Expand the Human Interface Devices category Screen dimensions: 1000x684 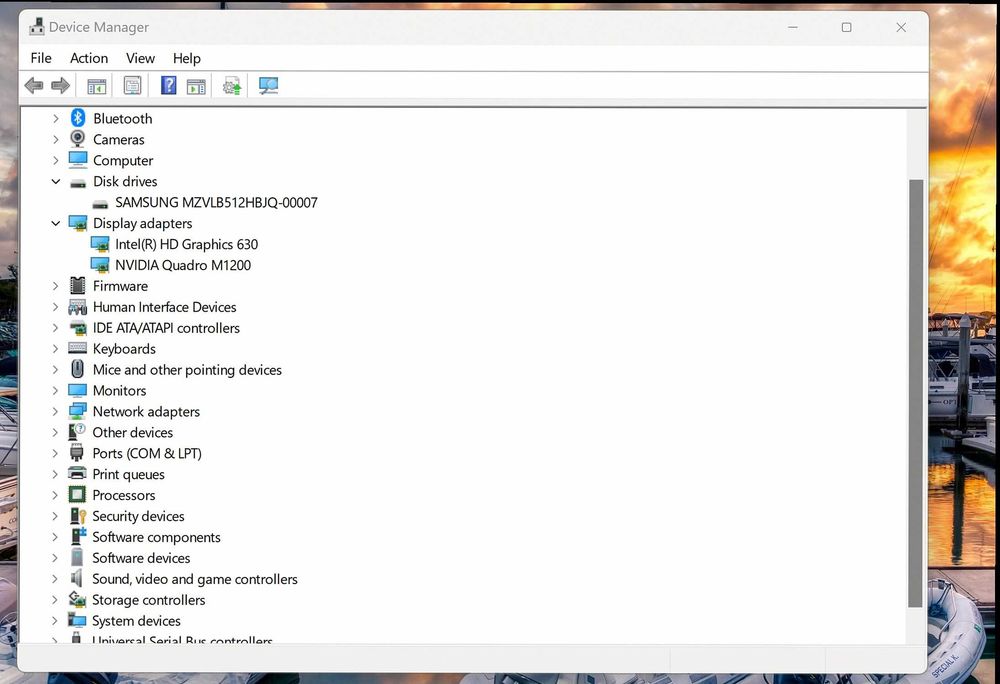(55, 307)
